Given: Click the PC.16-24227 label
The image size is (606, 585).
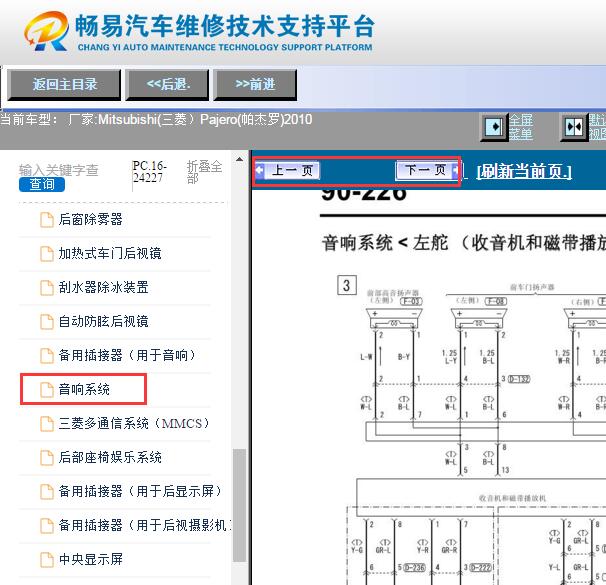Looking at the screenshot, I should 150,172.
